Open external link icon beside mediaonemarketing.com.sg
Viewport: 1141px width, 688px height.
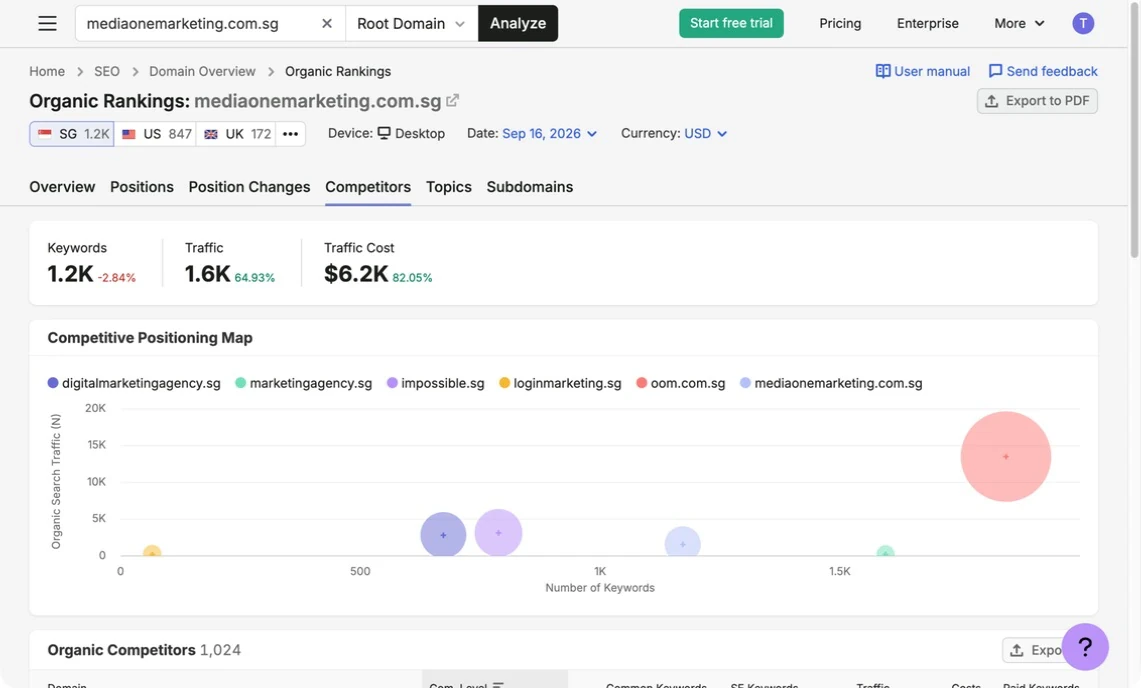(453, 100)
